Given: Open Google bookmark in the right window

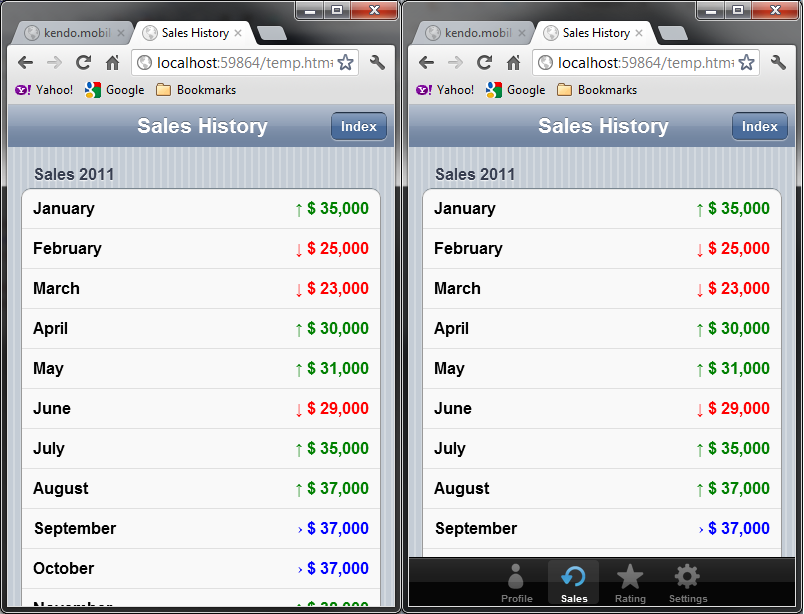Looking at the screenshot, I should pyautogui.click(x=516, y=90).
